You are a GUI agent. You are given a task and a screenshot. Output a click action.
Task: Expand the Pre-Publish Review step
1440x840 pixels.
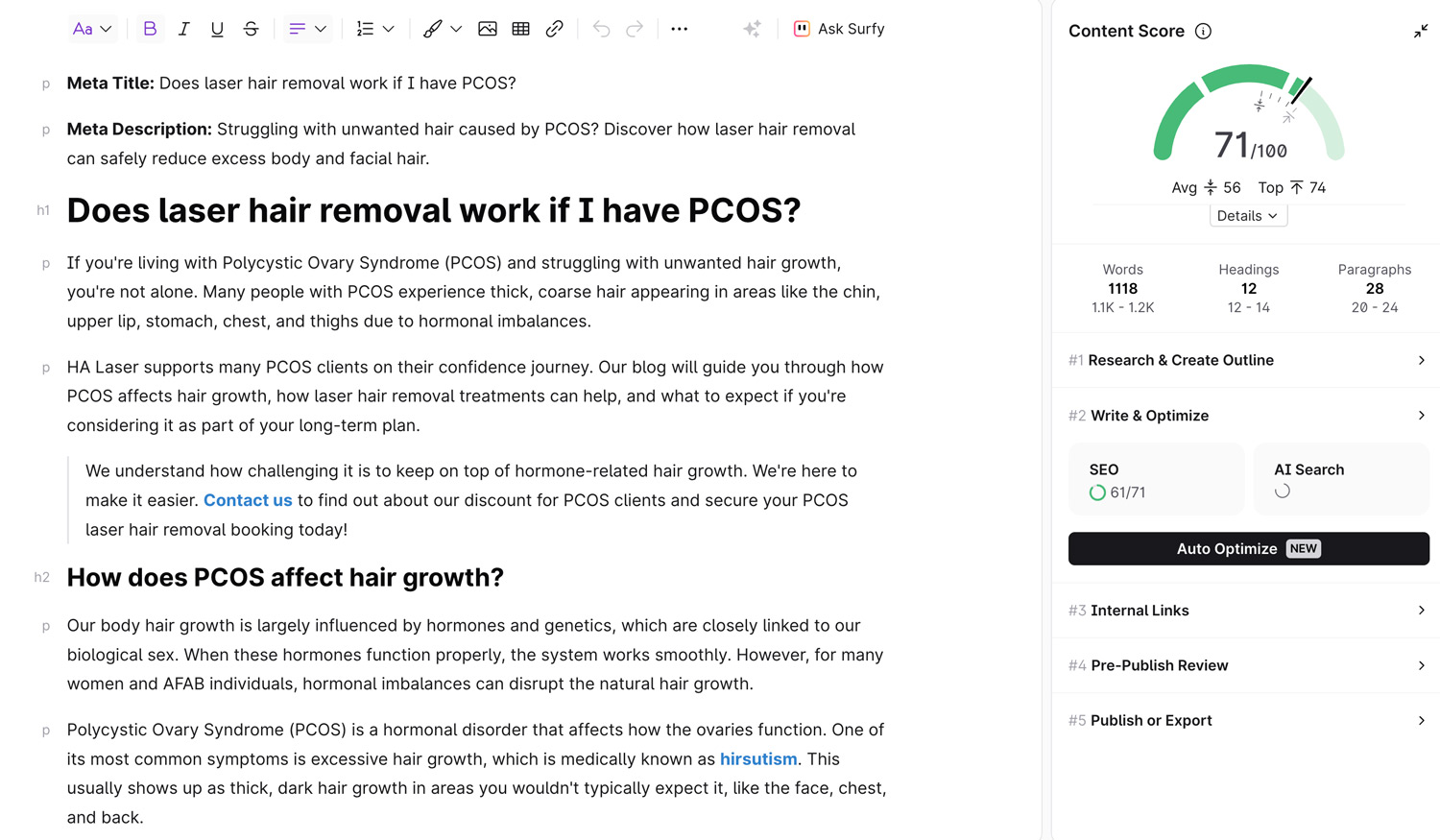(x=1247, y=665)
